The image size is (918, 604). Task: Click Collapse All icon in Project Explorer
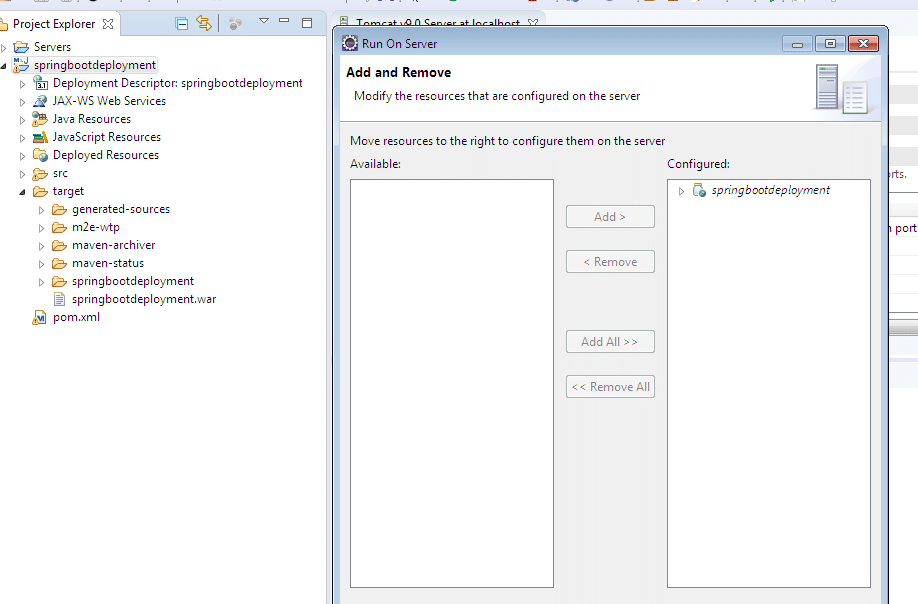(x=181, y=23)
